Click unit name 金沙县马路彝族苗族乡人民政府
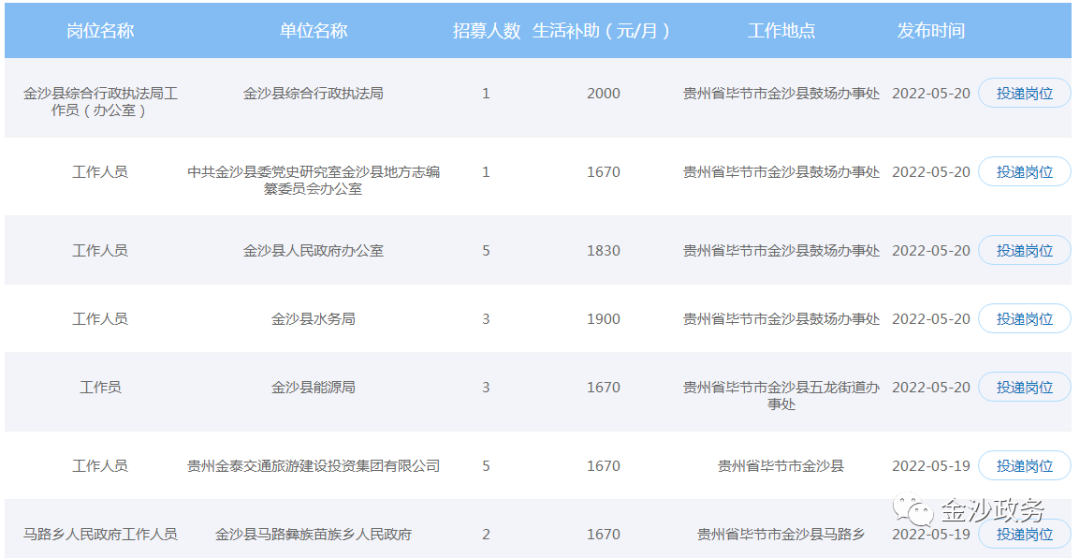The image size is (1080, 558). pos(313,534)
